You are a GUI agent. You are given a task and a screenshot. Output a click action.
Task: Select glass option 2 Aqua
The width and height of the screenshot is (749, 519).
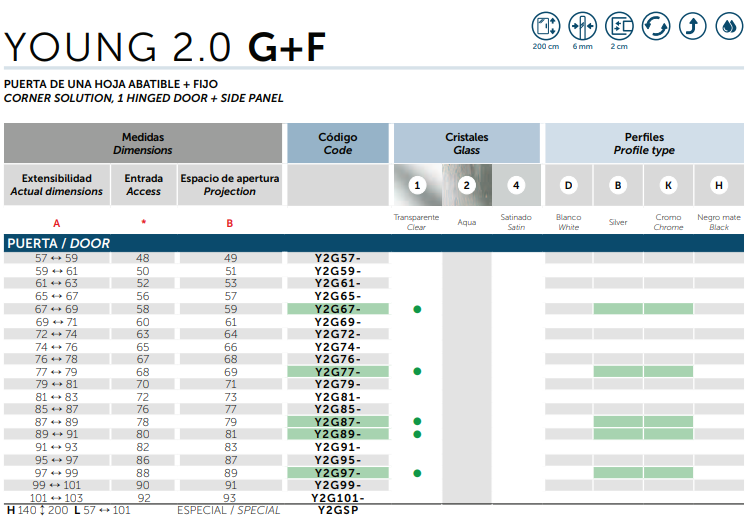click(x=466, y=185)
